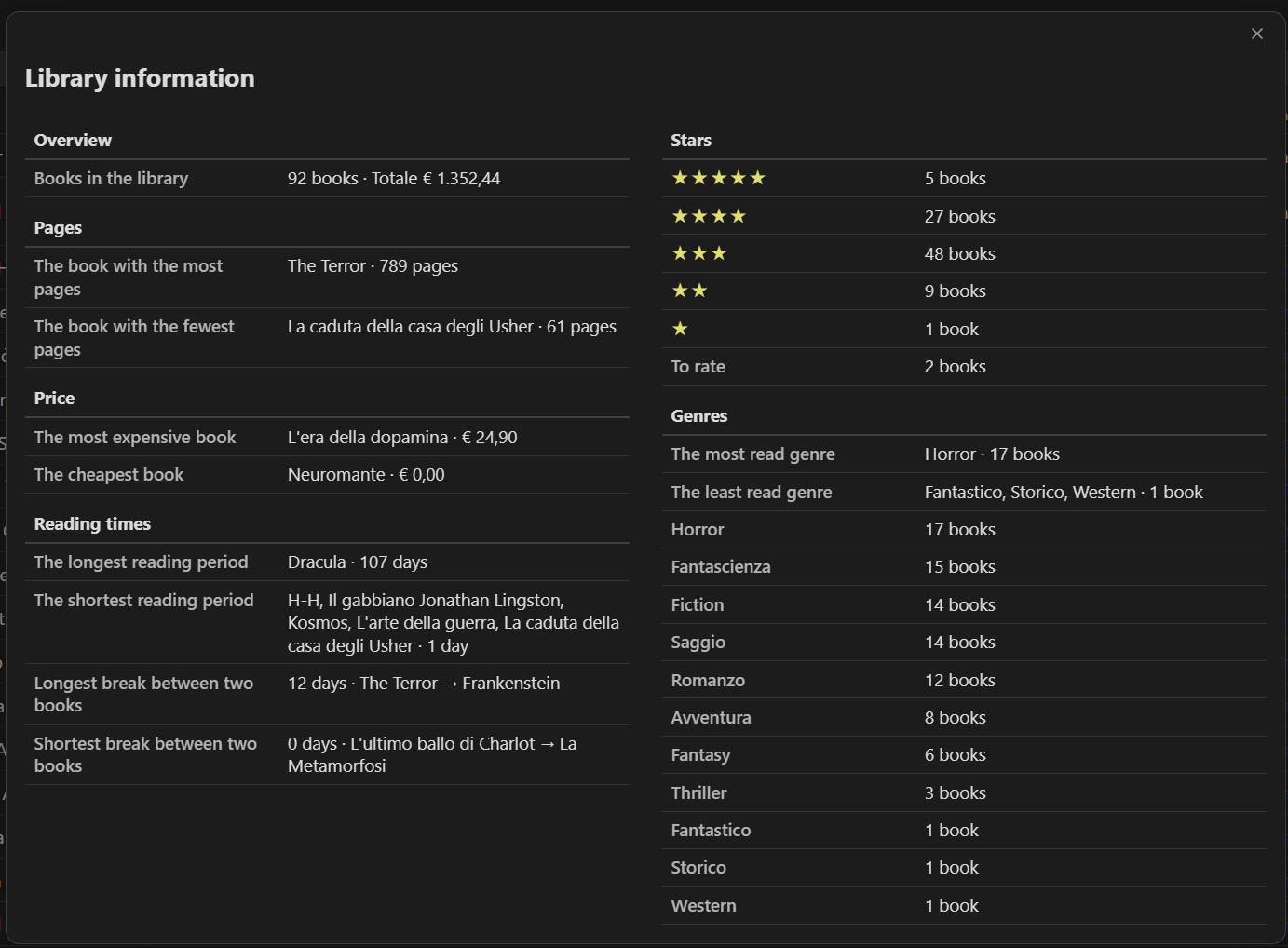
Task: Click the five-star rating row
Action: pos(964,178)
